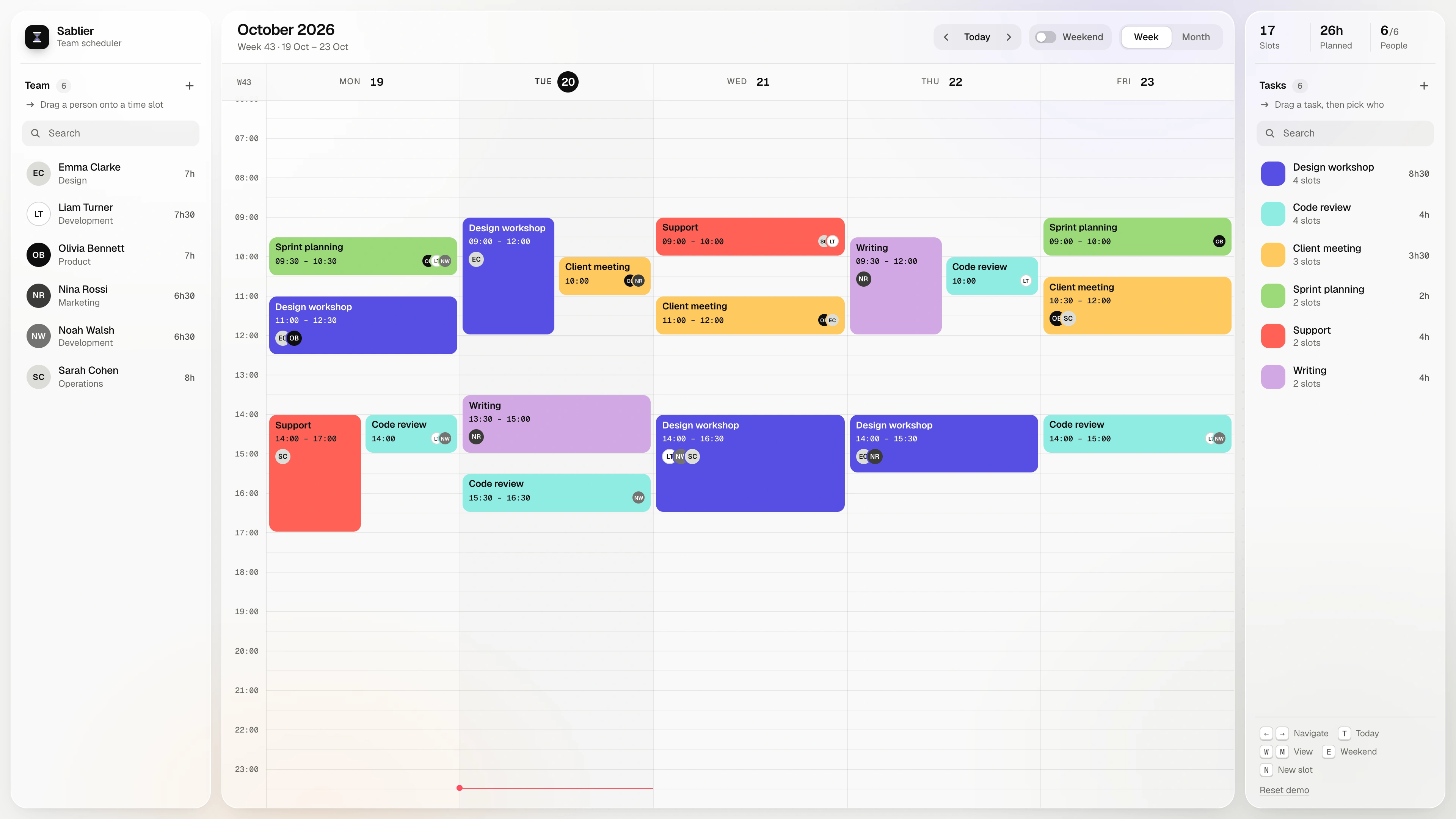The width and height of the screenshot is (1456, 819).
Task: Toggle the Weekend switch on
Action: (1045, 37)
